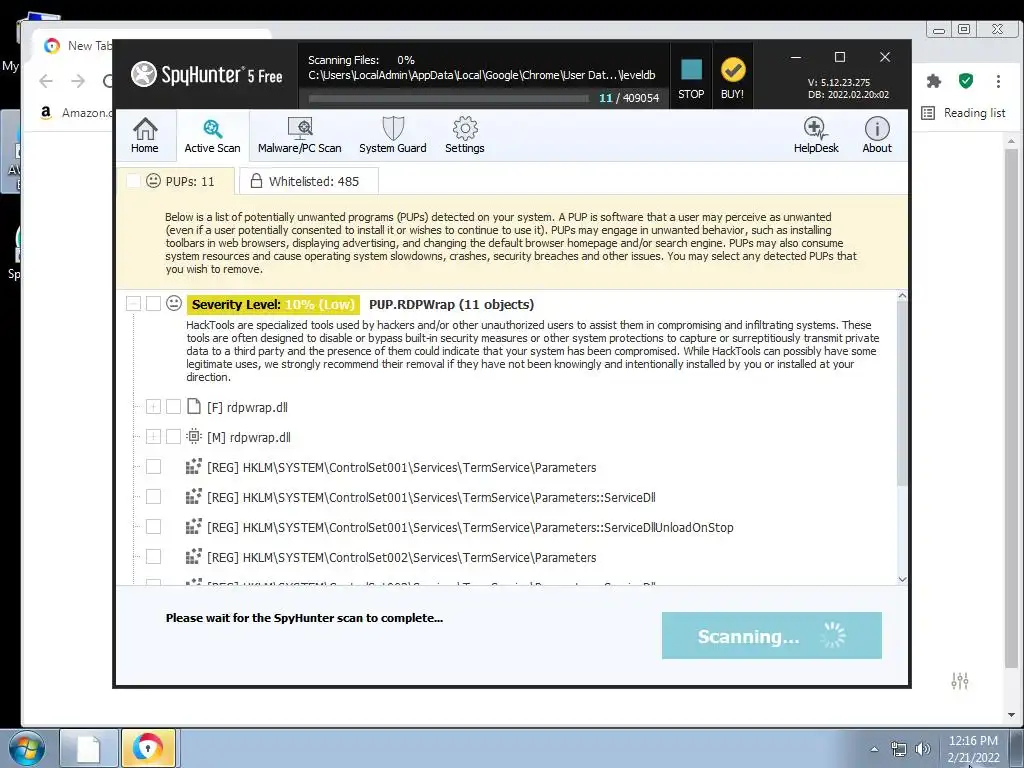Screen dimensions: 1024x768
Task: Open Amazon bookmark in Chrome
Action: pyautogui.click(x=76, y=112)
